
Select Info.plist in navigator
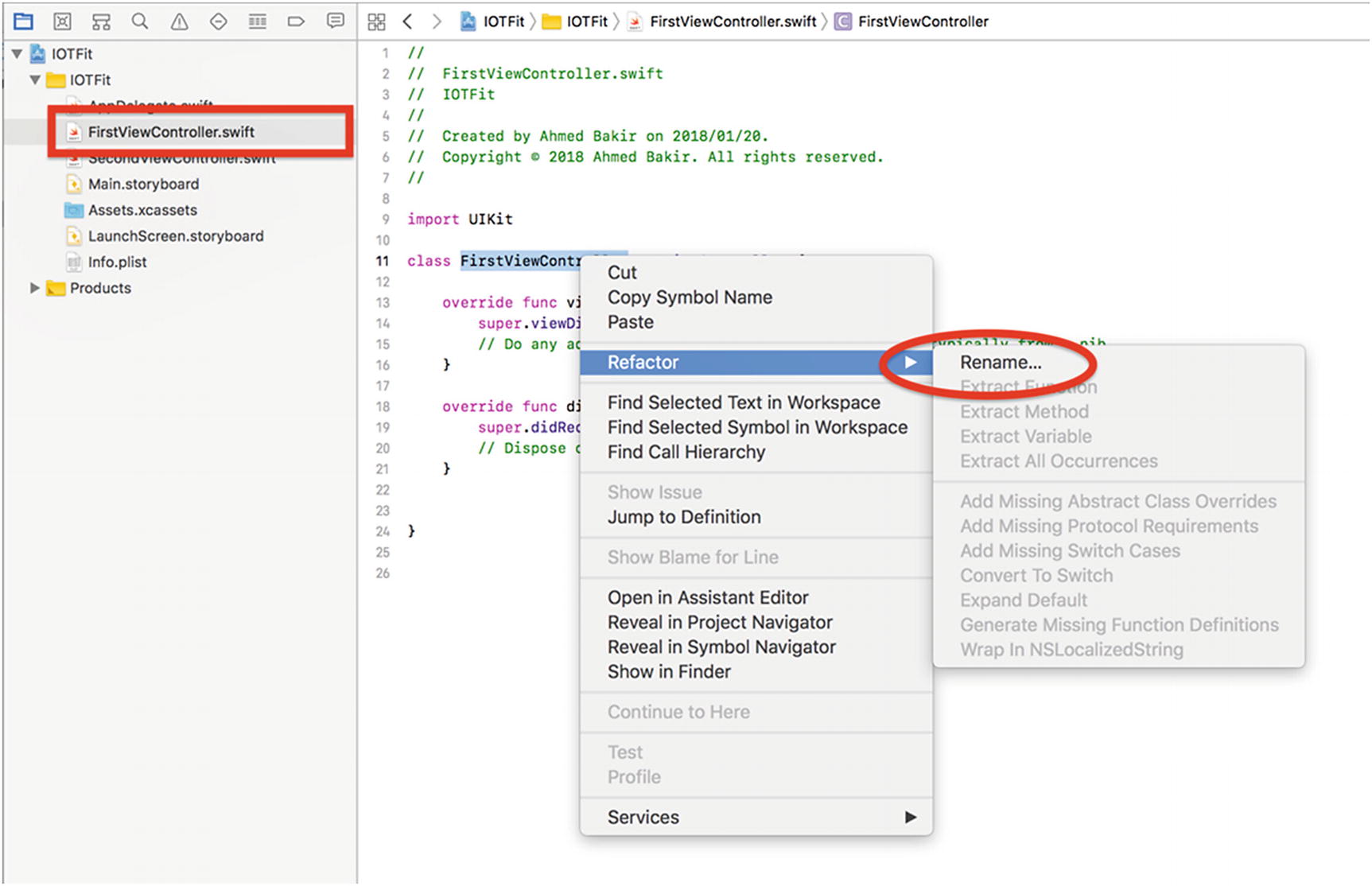pyautogui.click(x=107, y=262)
